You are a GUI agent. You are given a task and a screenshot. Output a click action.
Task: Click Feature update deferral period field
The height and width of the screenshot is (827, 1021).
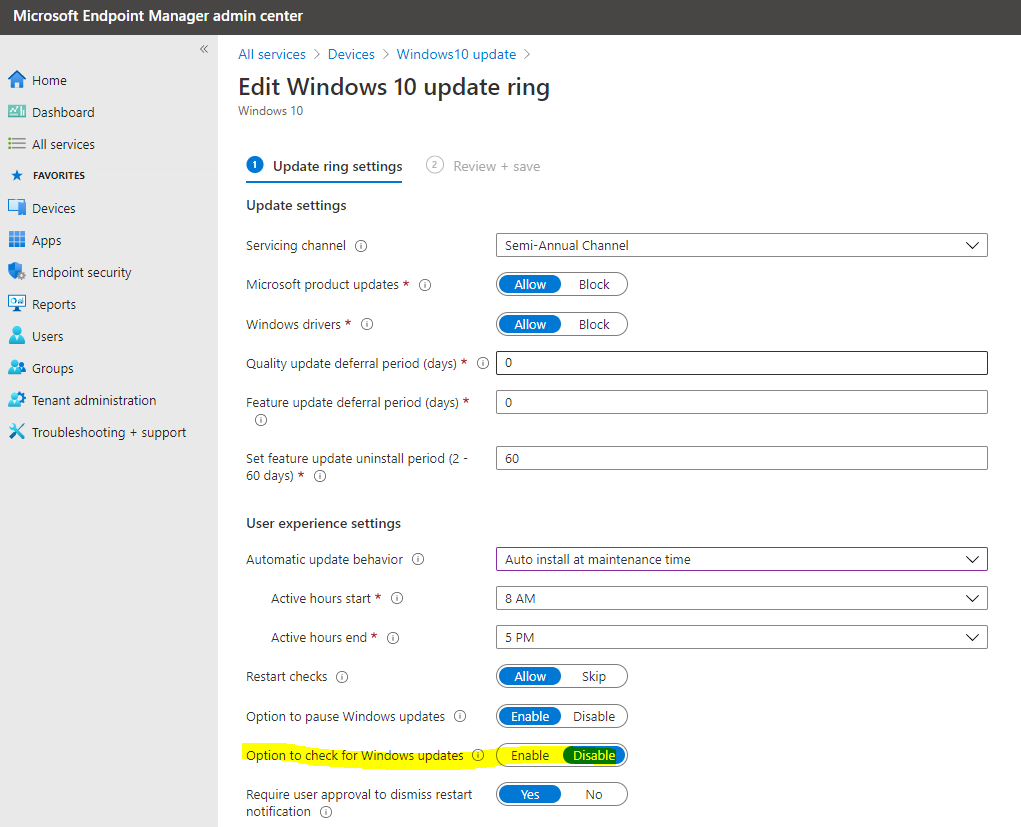[742, 402]
